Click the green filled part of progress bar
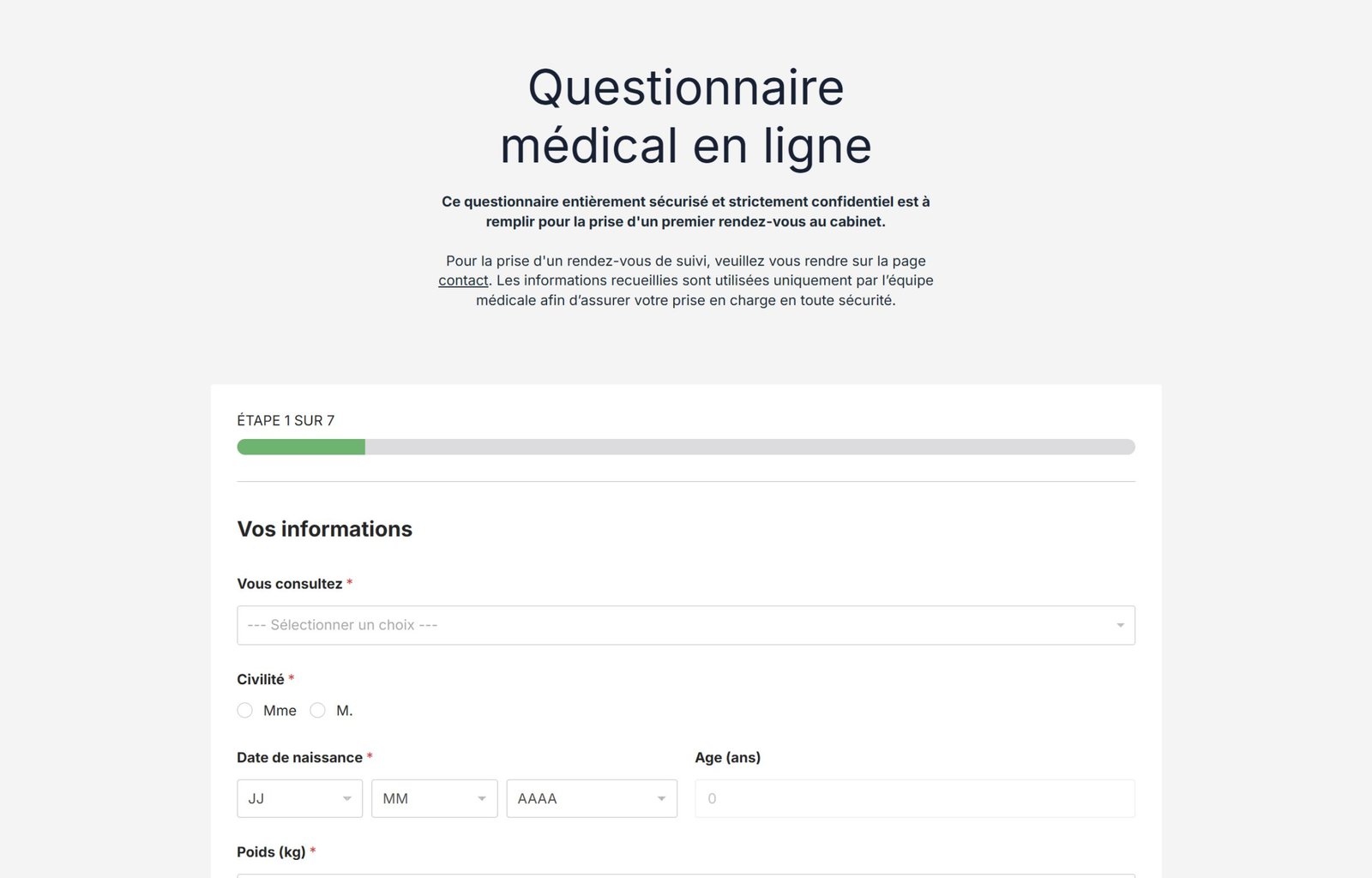 (x=301, y=447)
